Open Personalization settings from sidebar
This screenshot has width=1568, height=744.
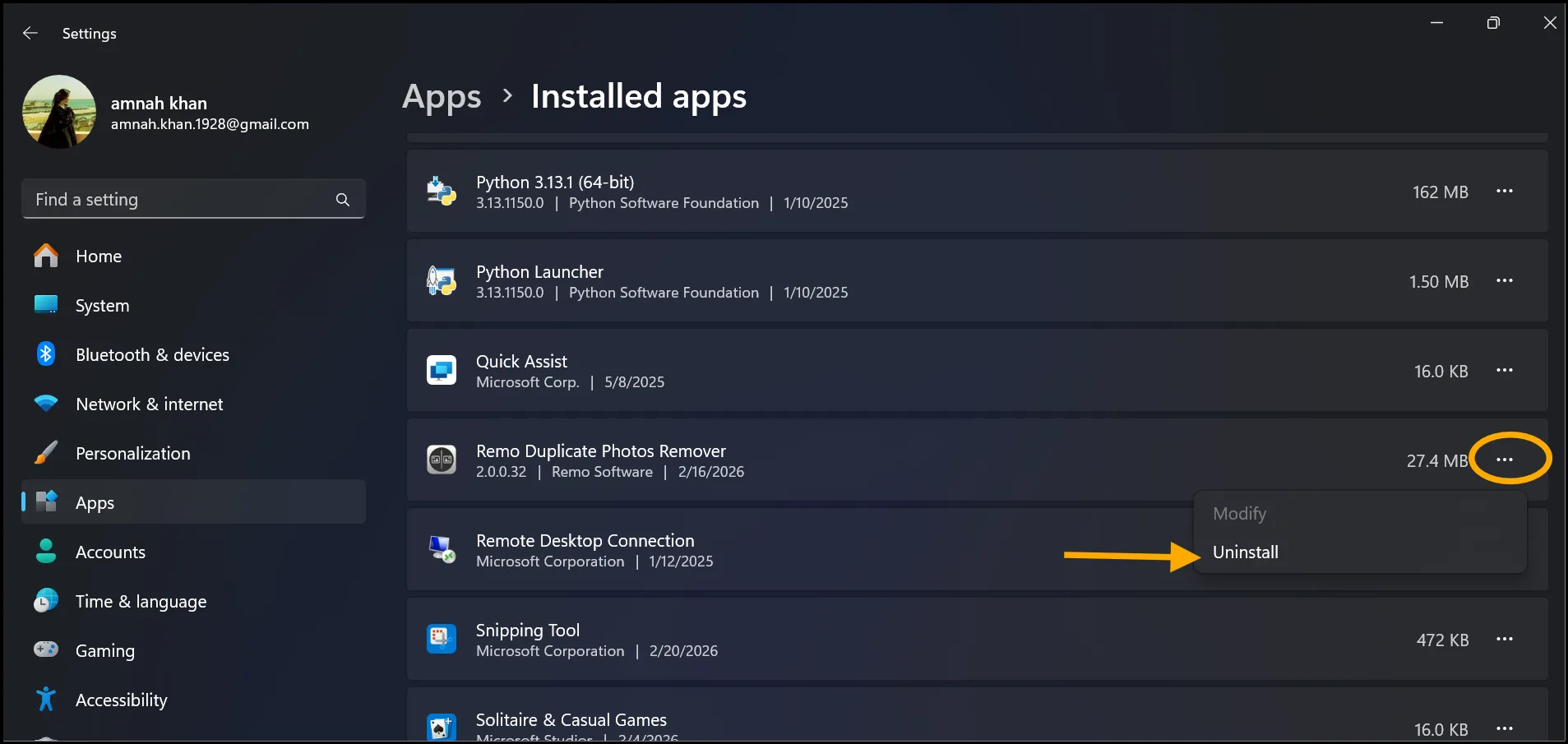[132, 453]
